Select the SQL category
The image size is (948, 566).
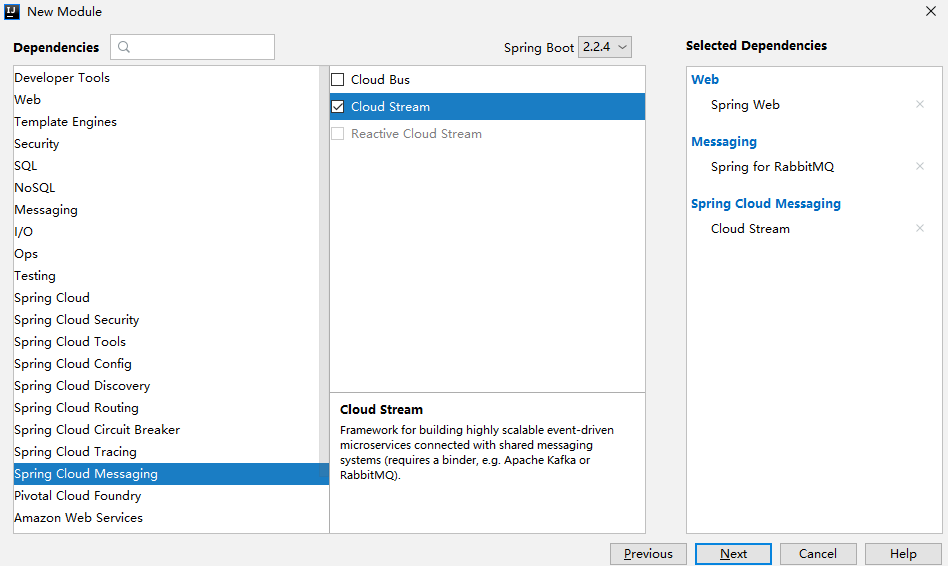coord(166,166)
